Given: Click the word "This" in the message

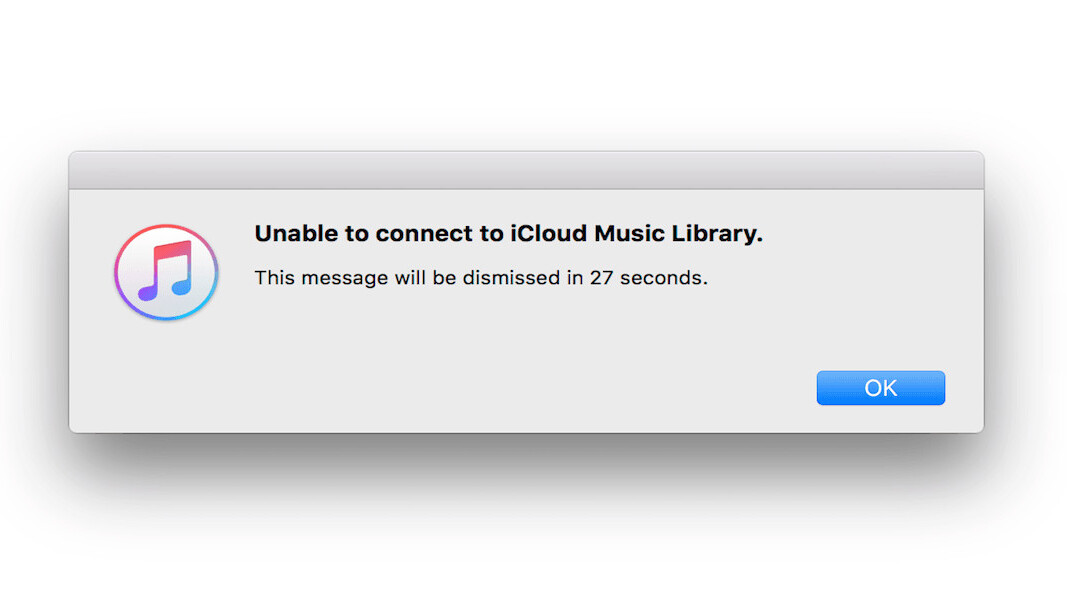Looking at the screenshot, I should [273, 278].
